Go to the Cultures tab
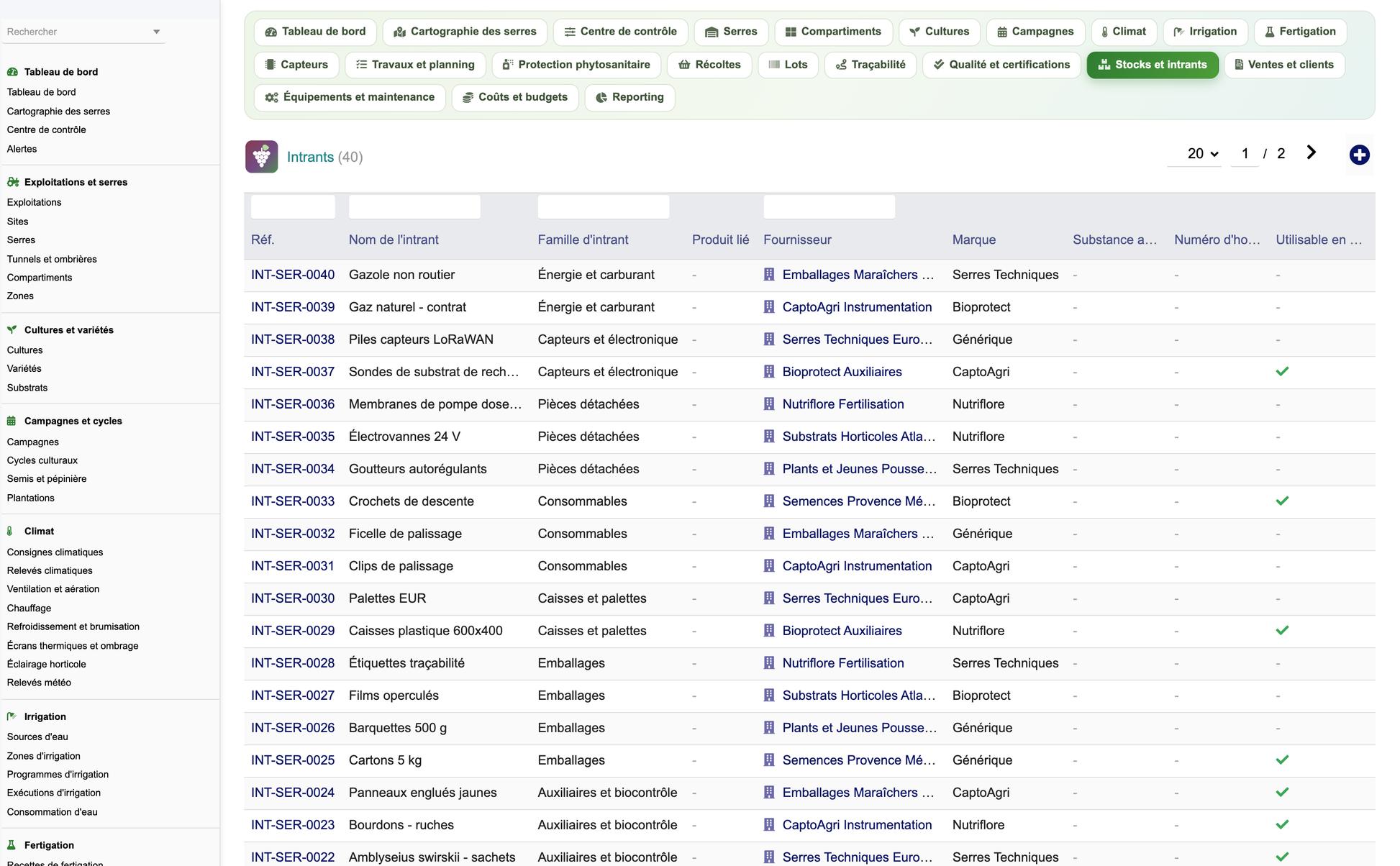 click(x=939, y=32)
